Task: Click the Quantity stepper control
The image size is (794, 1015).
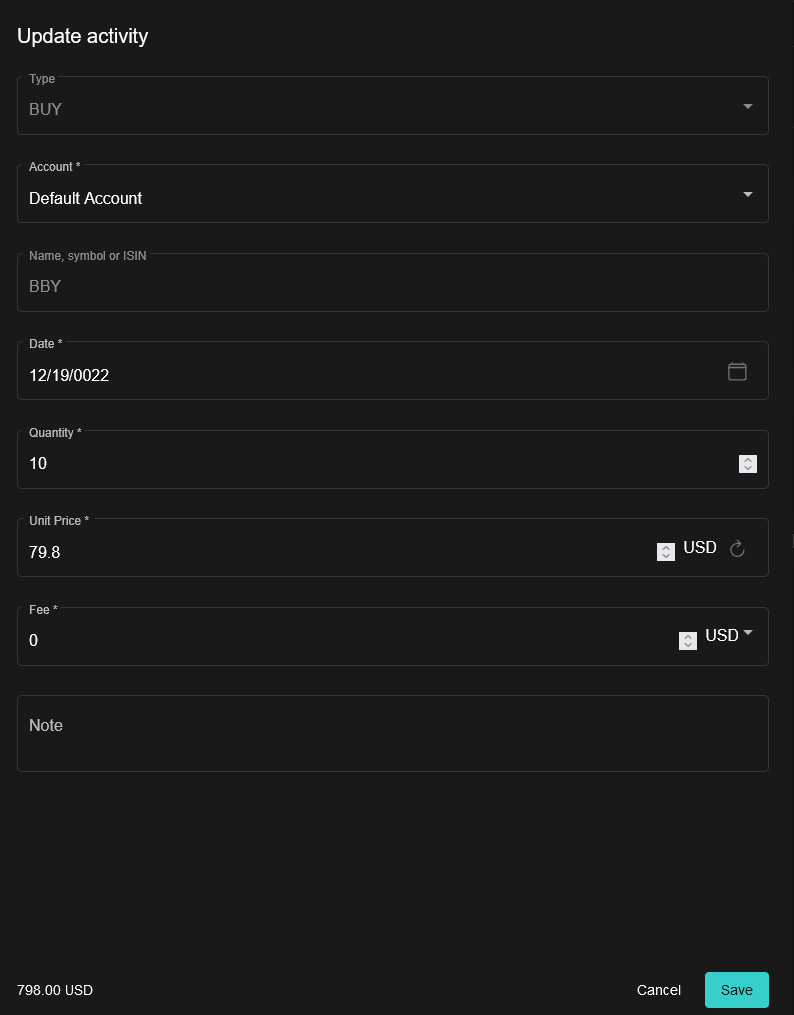Action: [x=748, y=463]
